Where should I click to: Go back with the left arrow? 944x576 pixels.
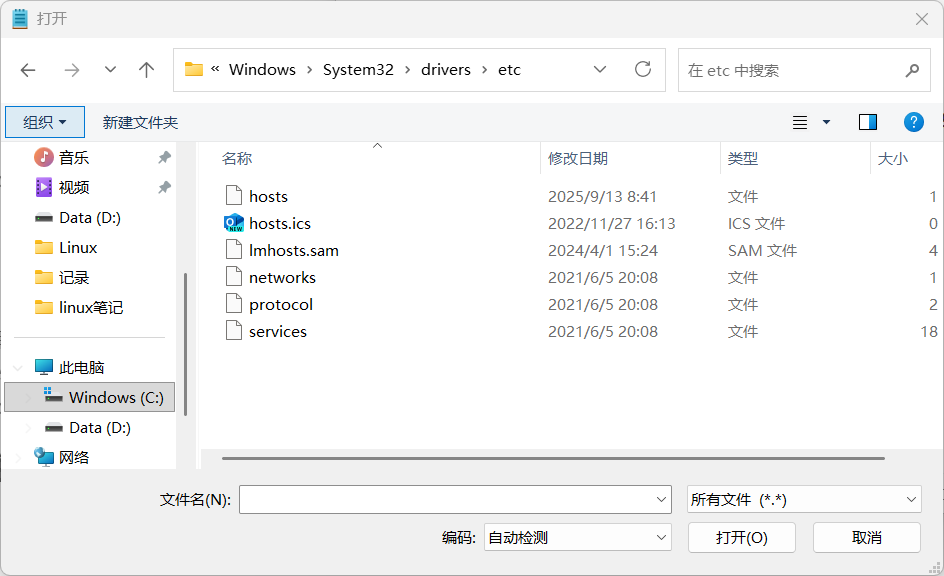click(x=28, y=70)
